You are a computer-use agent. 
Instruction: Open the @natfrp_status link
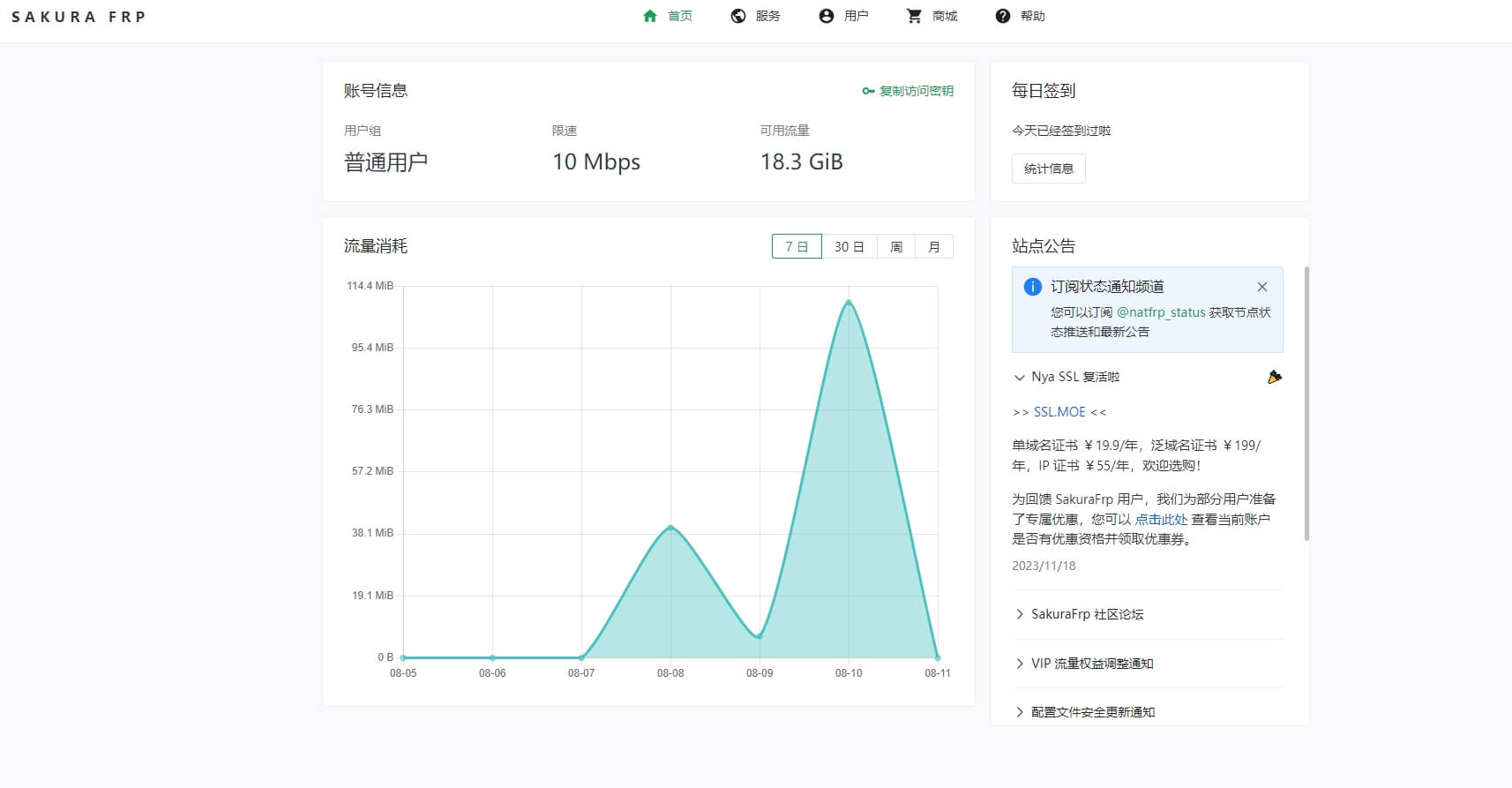(1161, 312)
